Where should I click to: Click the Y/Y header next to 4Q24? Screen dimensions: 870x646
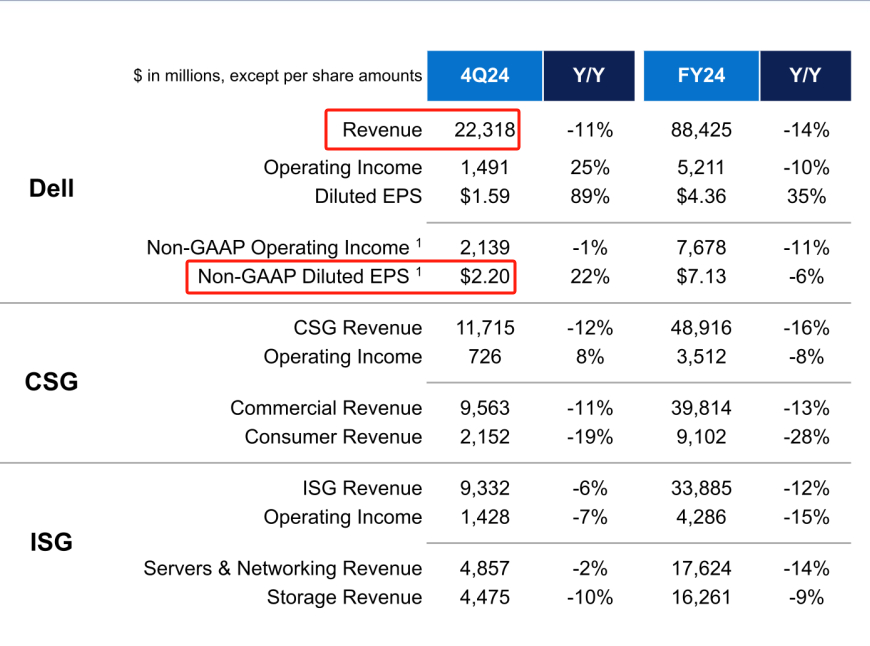pos(589,75)
